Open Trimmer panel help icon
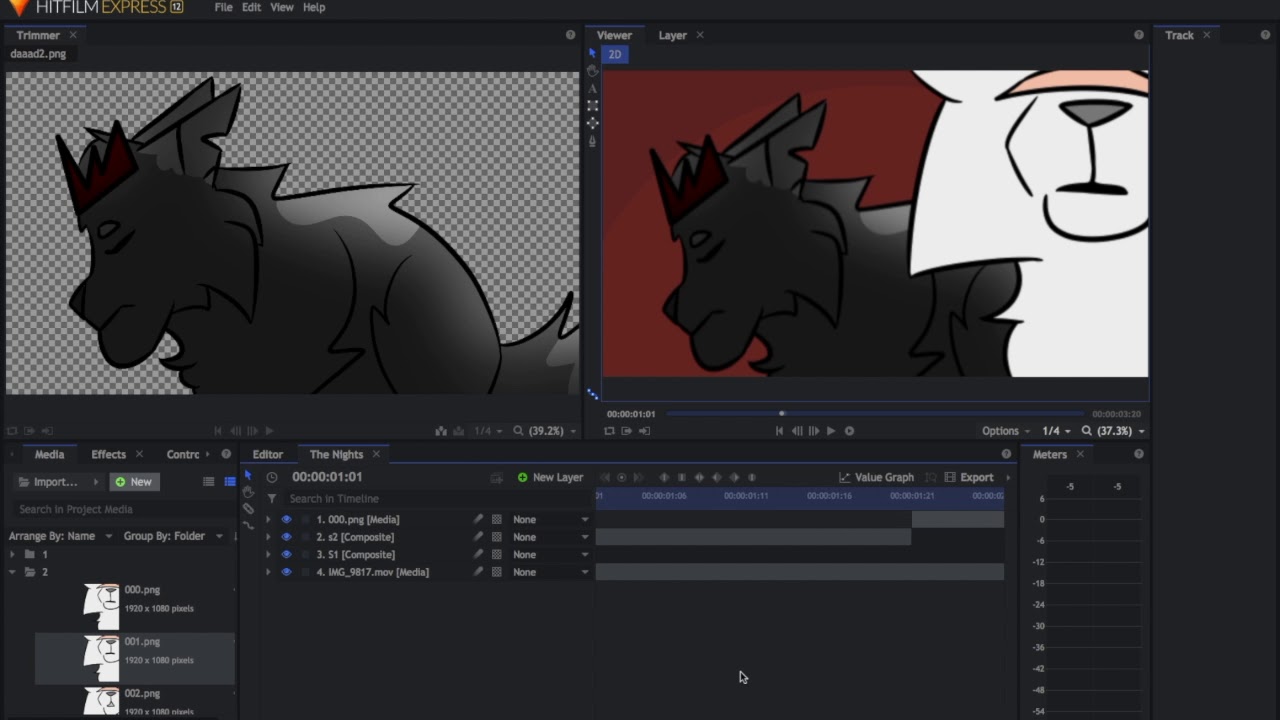 pos(570,35)
